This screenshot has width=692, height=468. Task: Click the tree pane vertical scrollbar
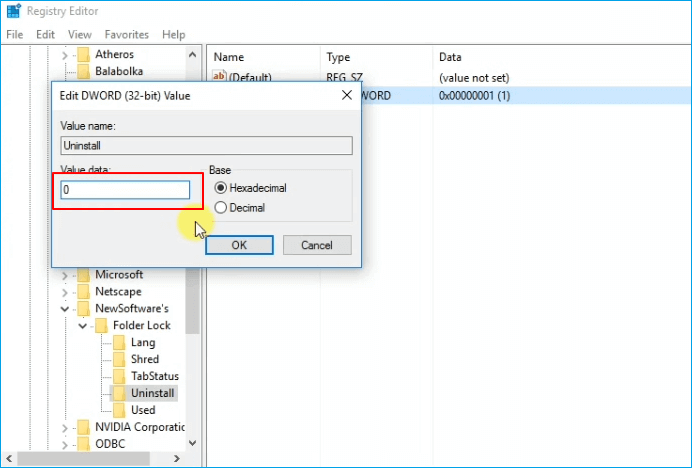[193, 300]
